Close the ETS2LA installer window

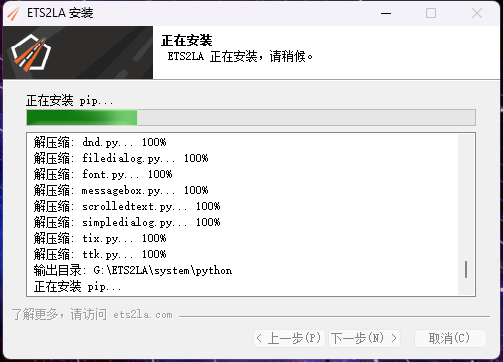477,13
